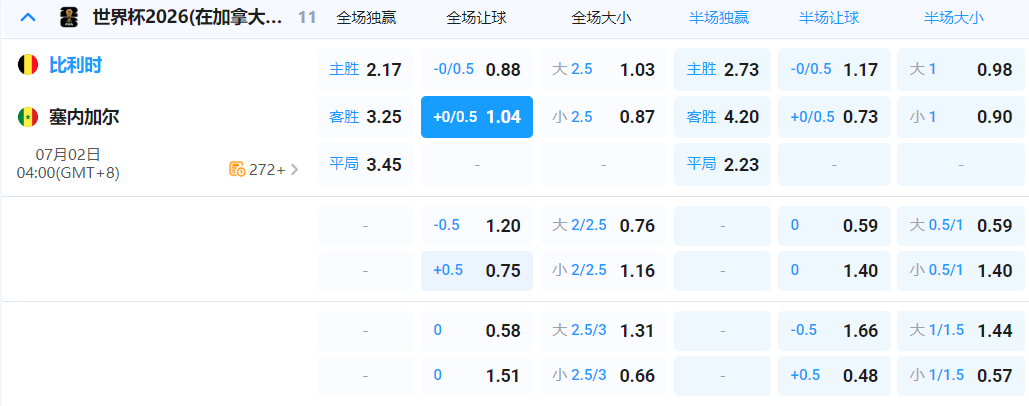
Task: Click the Senegal flag icon
Action: [28, 117]
